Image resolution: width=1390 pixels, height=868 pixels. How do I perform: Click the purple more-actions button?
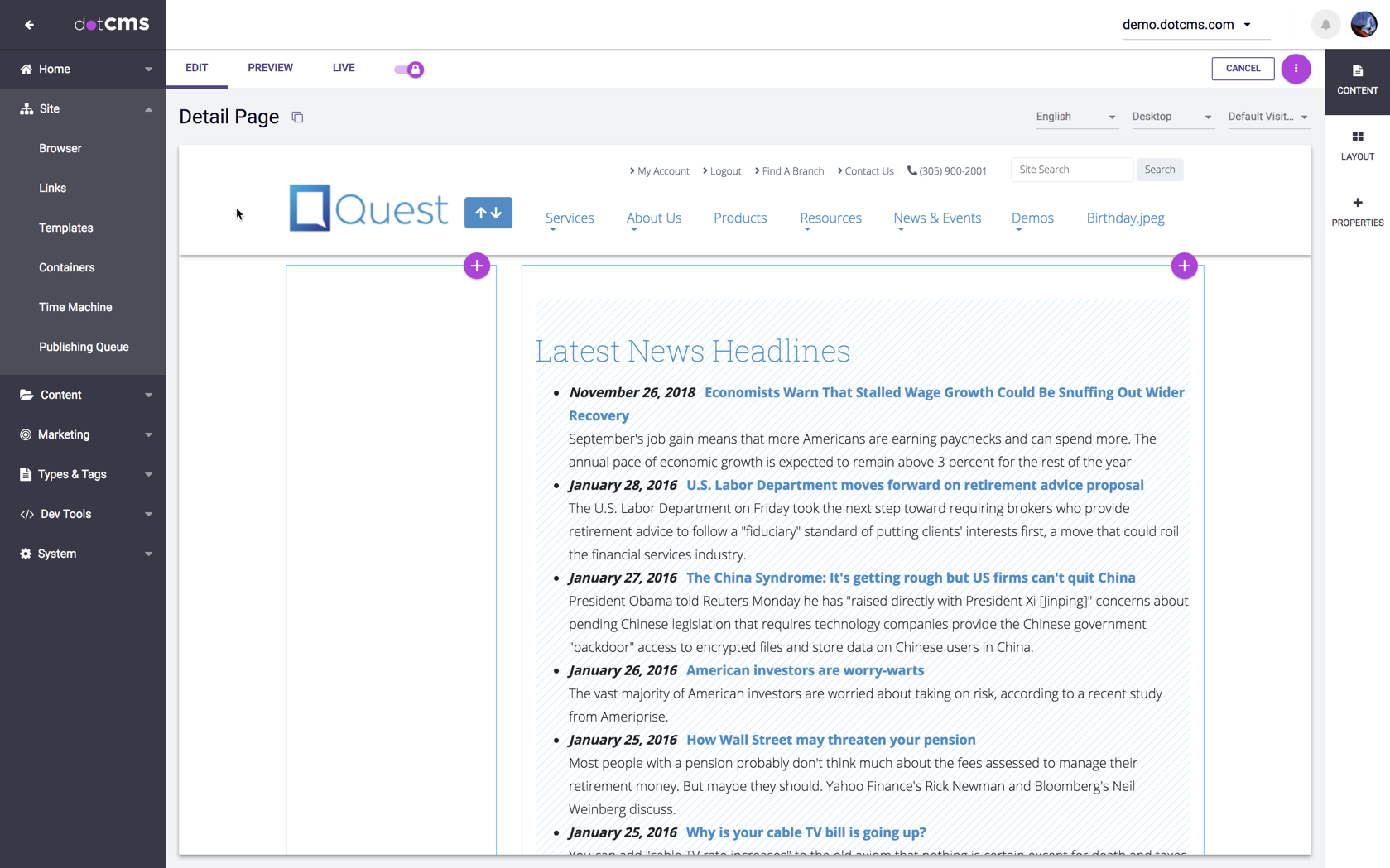[1296, 69]
